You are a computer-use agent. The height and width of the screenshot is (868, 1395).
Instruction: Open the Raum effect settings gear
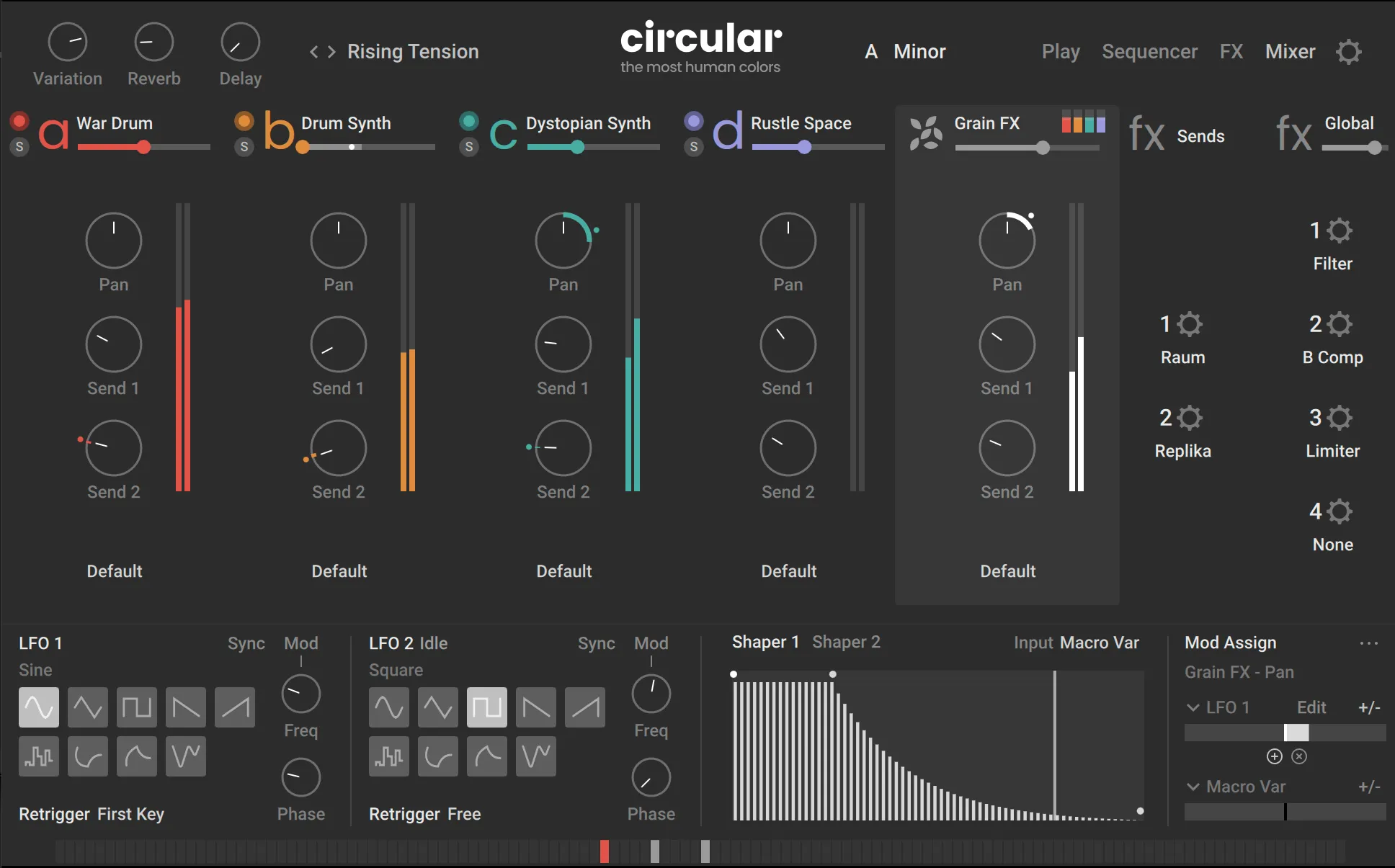[1190, 323]
